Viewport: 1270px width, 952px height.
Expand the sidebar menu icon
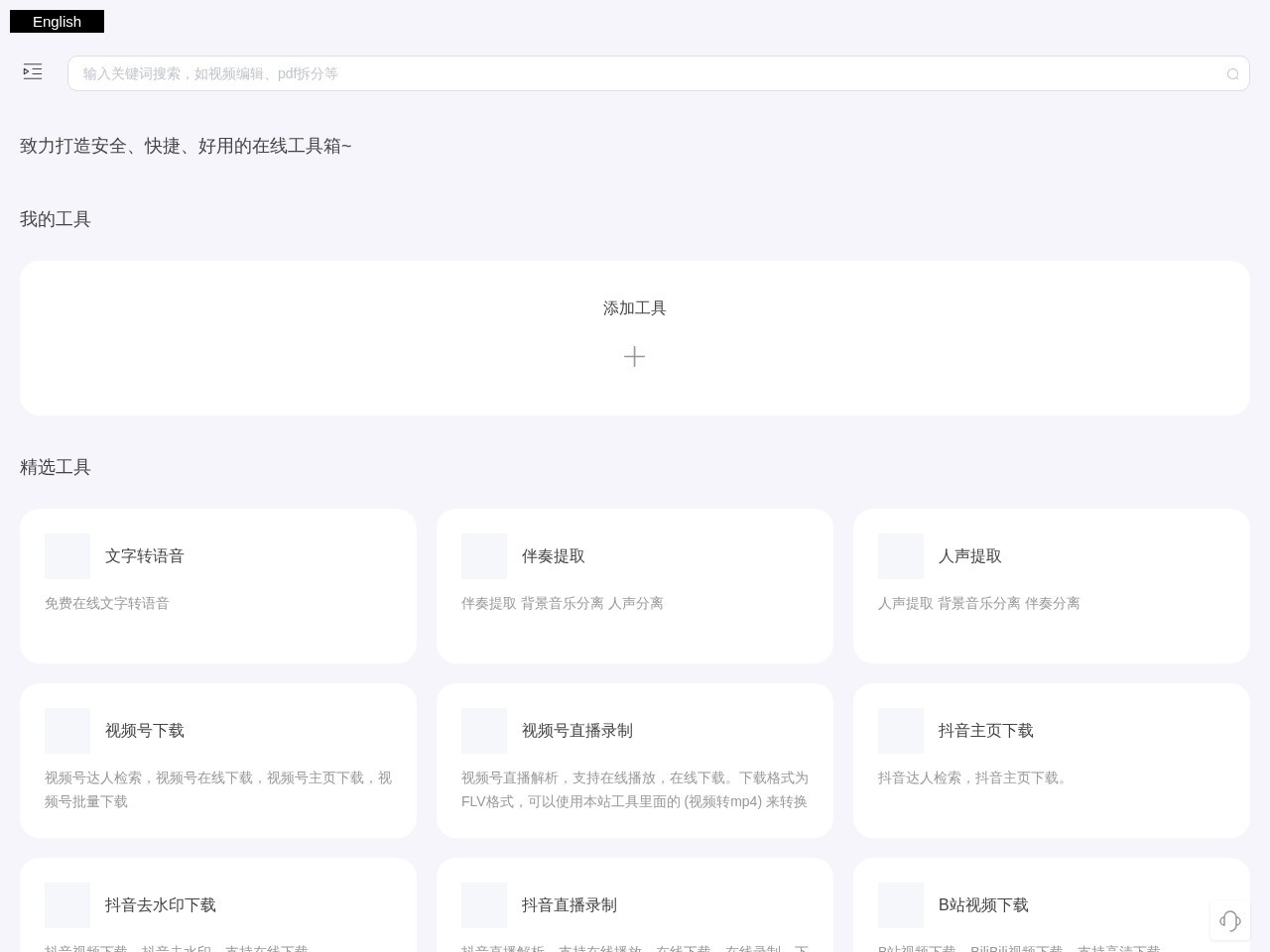click(x=33, y=71)
